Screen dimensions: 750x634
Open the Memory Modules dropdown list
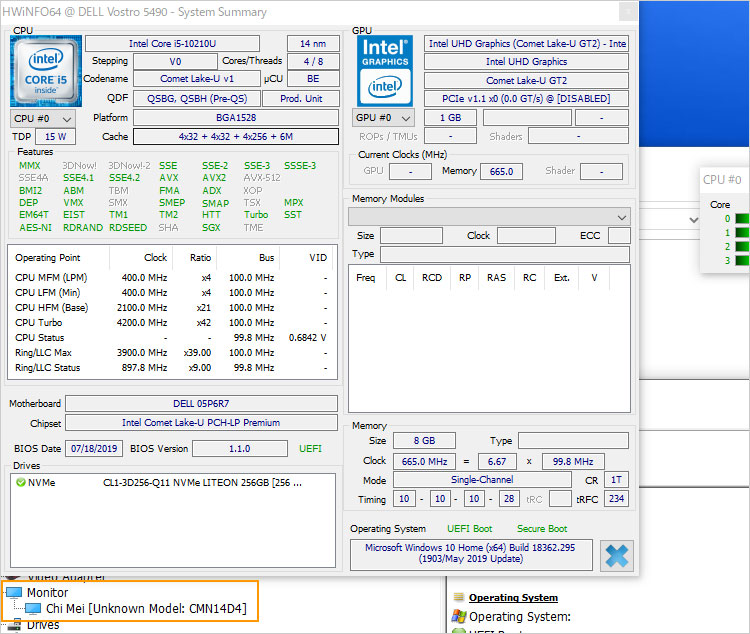click(x=489, y=217)
